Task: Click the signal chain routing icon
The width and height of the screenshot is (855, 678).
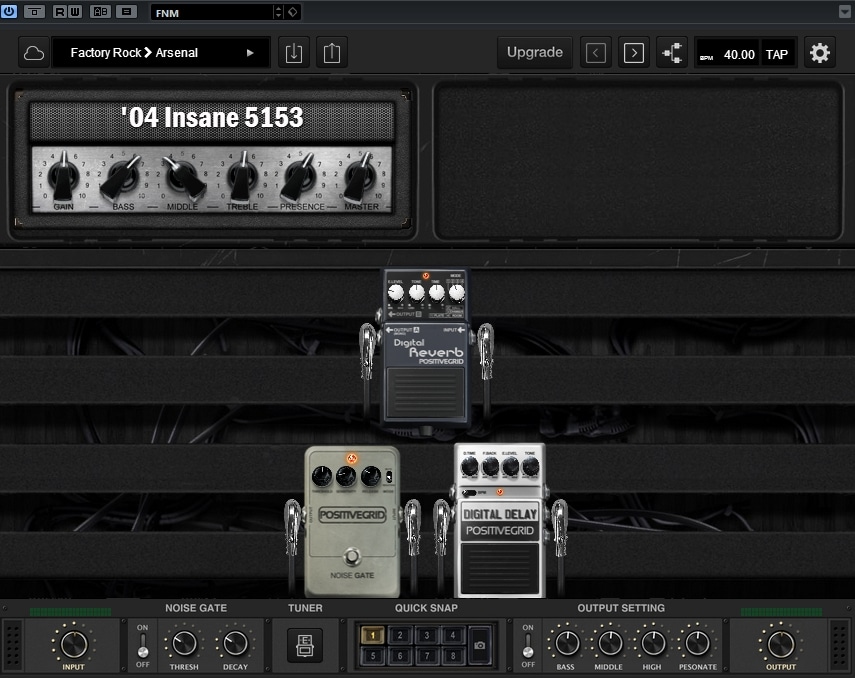Action: click(x=672, y=53)
